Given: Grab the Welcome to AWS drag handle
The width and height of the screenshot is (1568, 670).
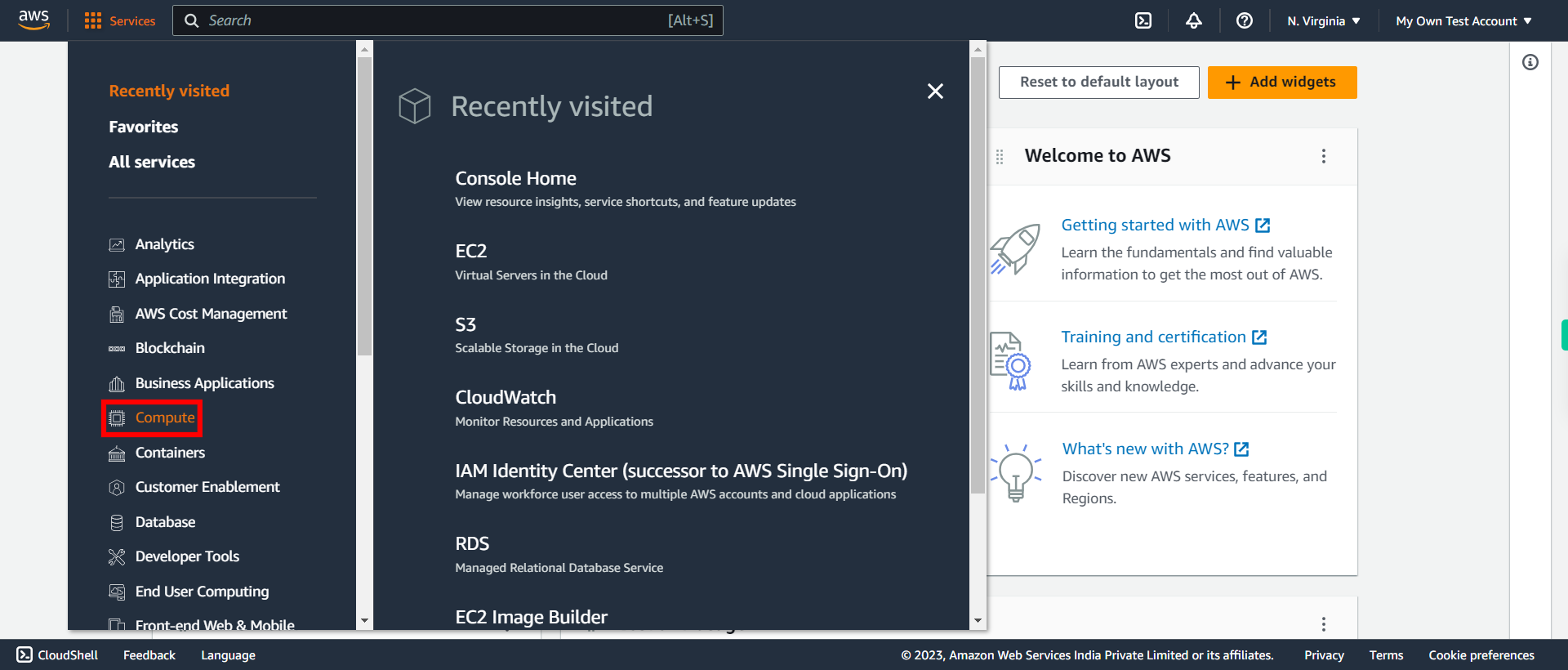Looking at the screenshot, I should (1000, 156).
